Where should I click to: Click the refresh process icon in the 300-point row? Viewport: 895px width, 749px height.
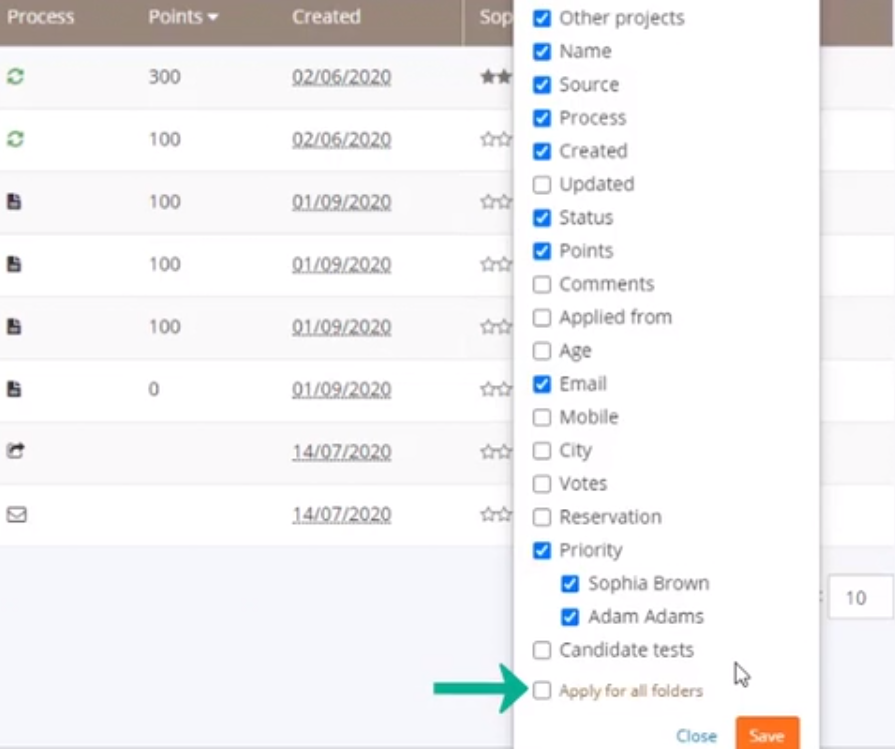click(15, 76)
